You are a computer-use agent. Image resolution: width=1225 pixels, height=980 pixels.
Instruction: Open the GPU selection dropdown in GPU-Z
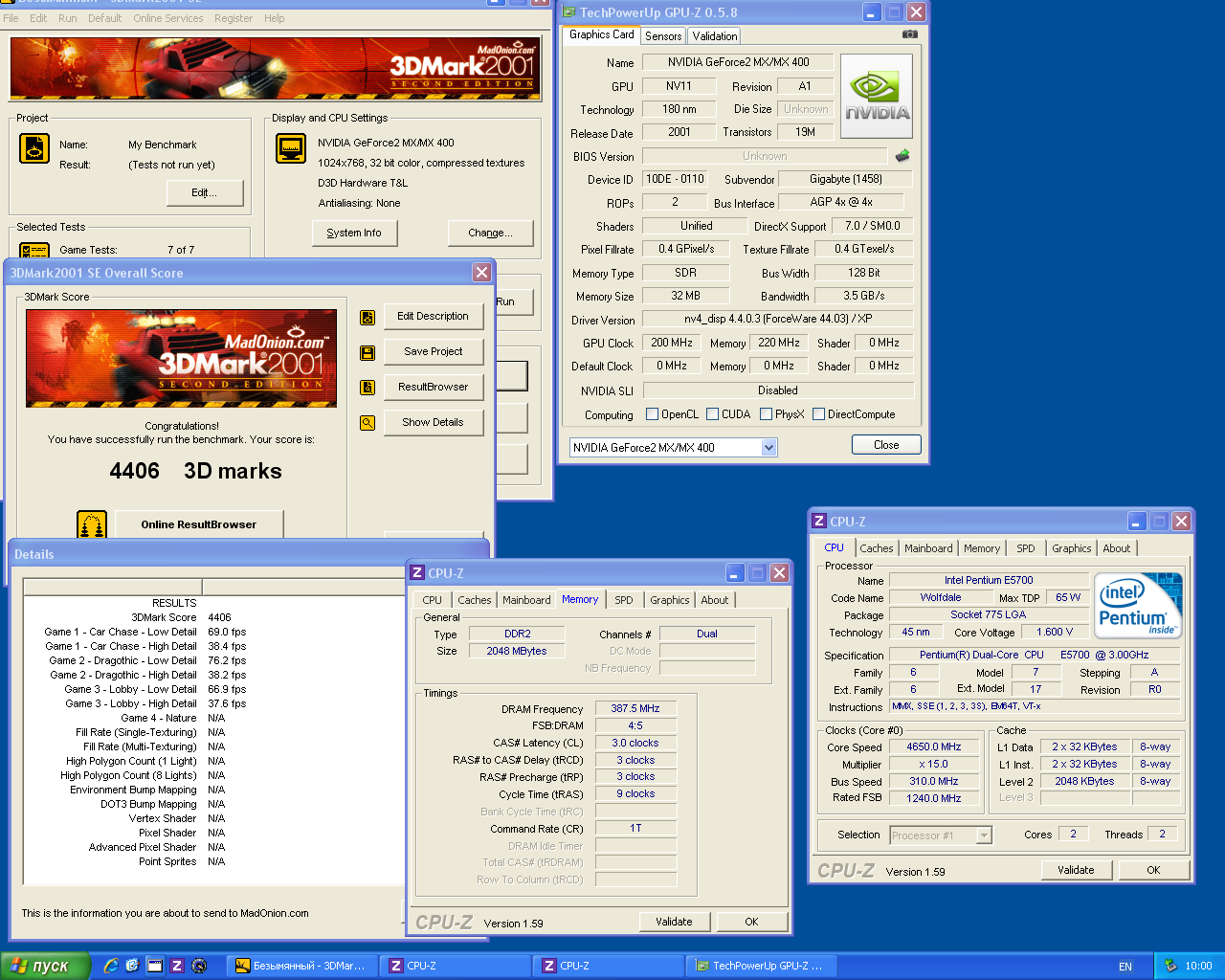(768, 448)
